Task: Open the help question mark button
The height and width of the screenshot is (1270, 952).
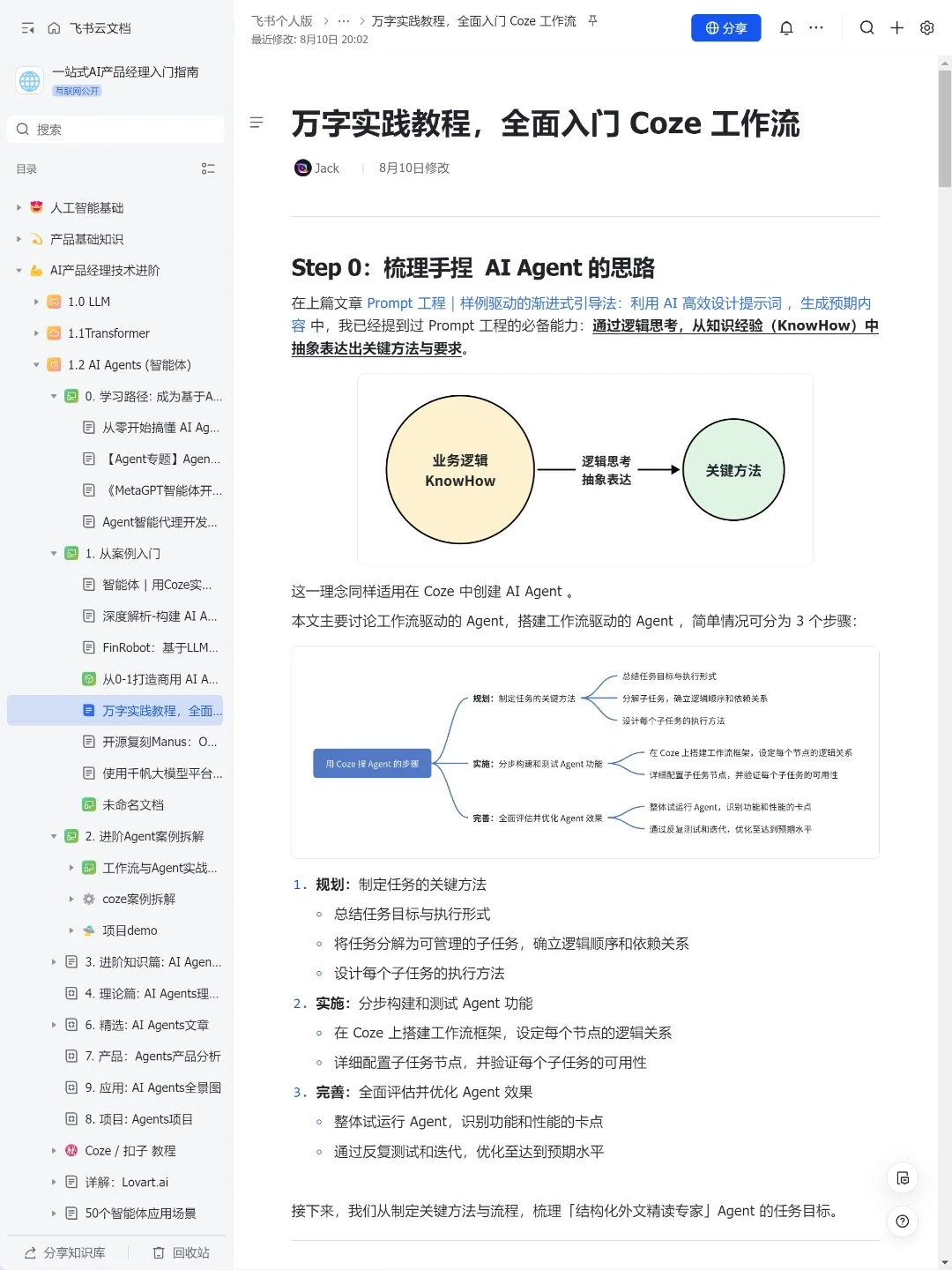Action: tap(902, 1221)
